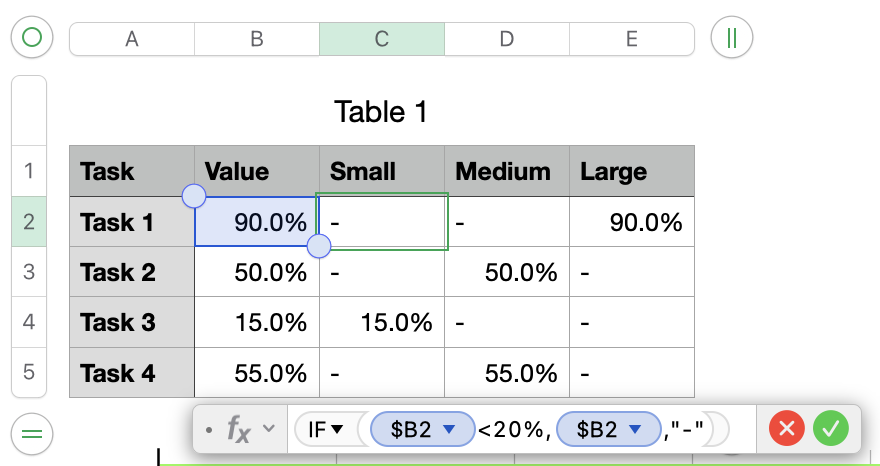Click the table select handle at top-left corner
Viewport: 880px width, 466px height.
click(x=32, y=39)
